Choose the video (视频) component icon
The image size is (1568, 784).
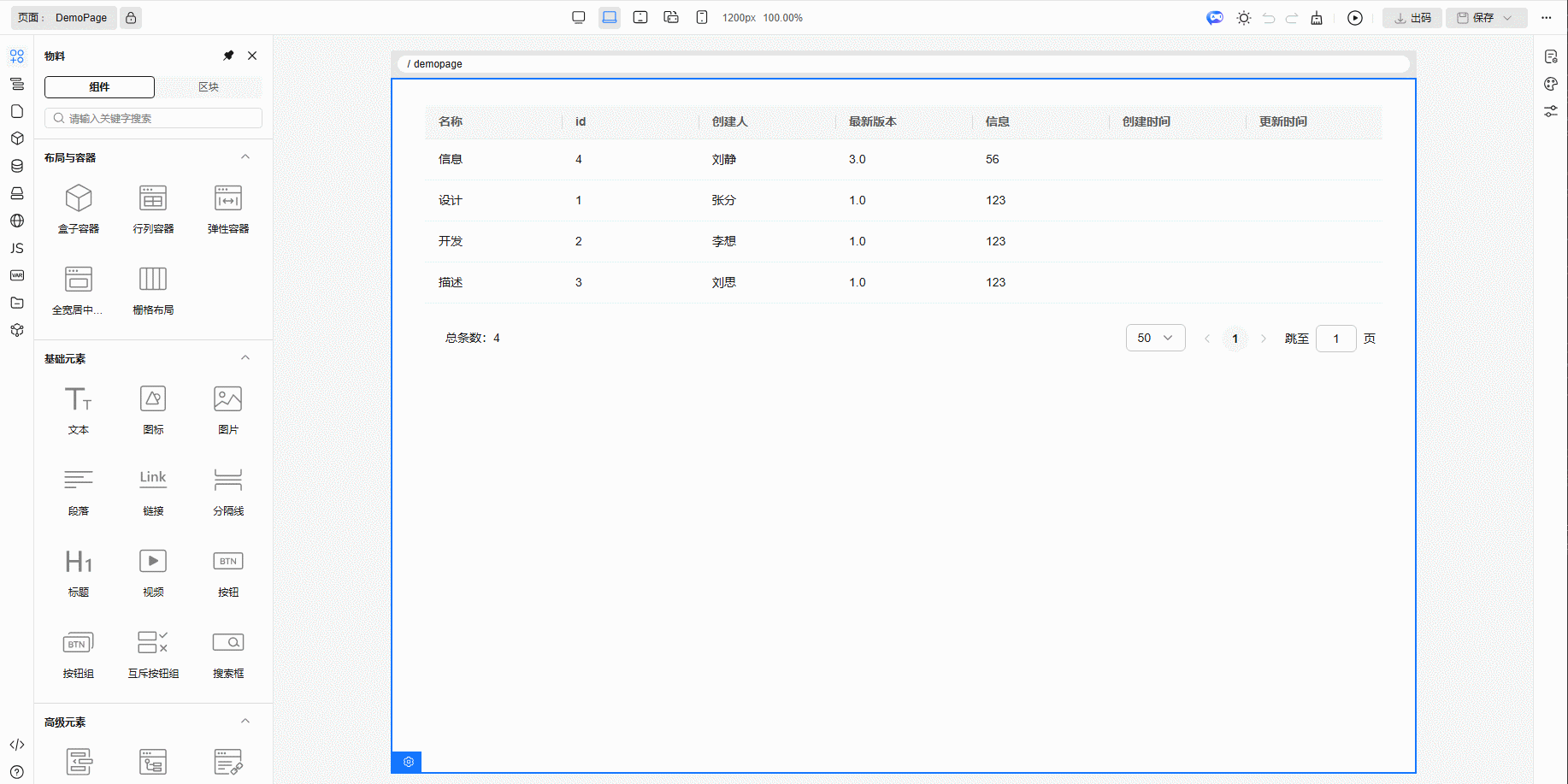[x=153, y=562]
